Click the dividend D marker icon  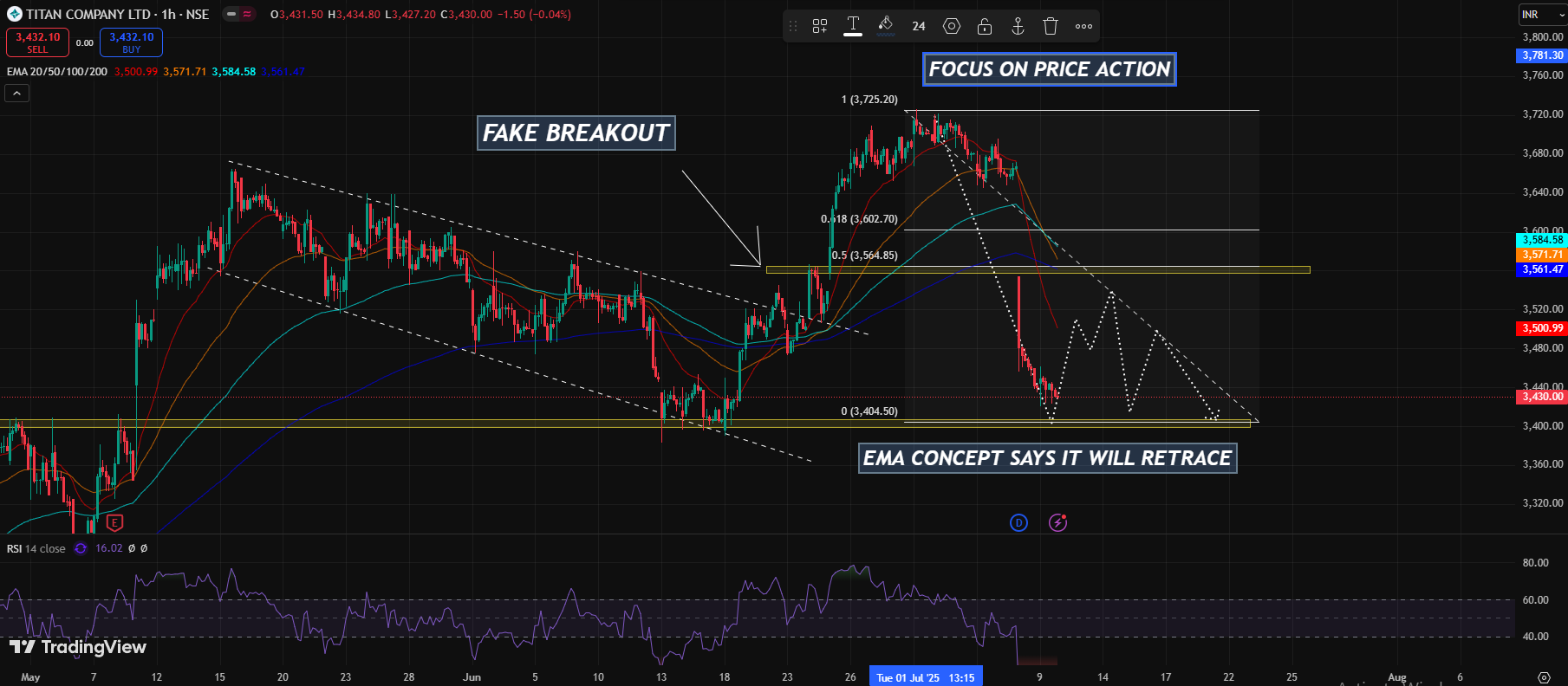tap(1018, 522)
